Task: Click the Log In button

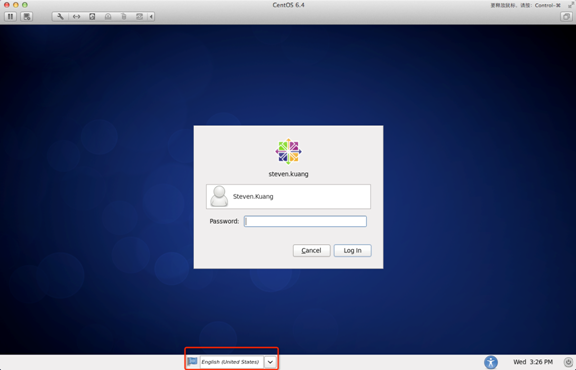Action: [353, 251]
